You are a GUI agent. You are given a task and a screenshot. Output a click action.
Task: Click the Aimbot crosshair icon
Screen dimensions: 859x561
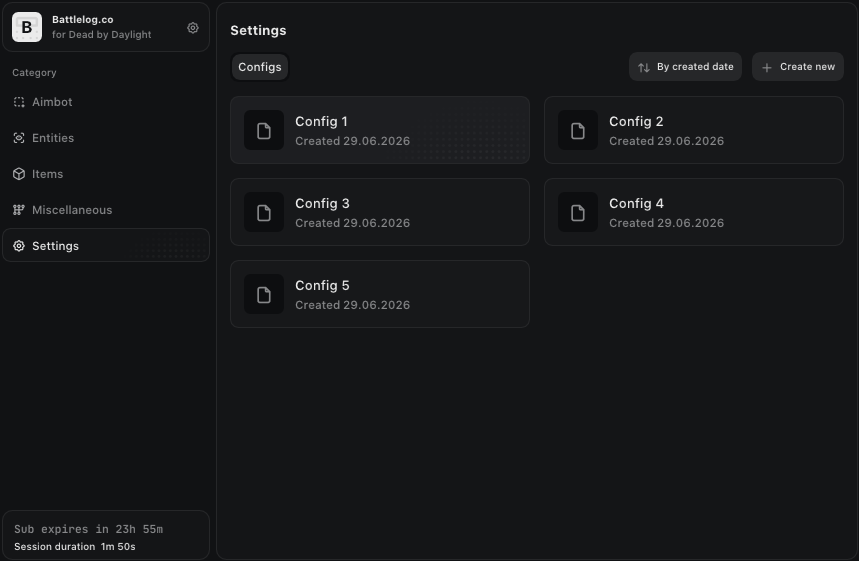[x=19, y=102]
